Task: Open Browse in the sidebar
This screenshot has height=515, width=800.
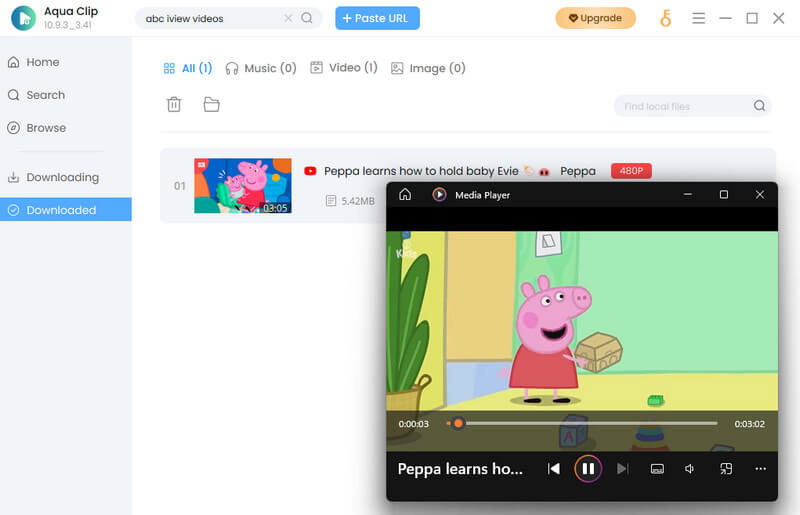Action: (x=37, y=128)
